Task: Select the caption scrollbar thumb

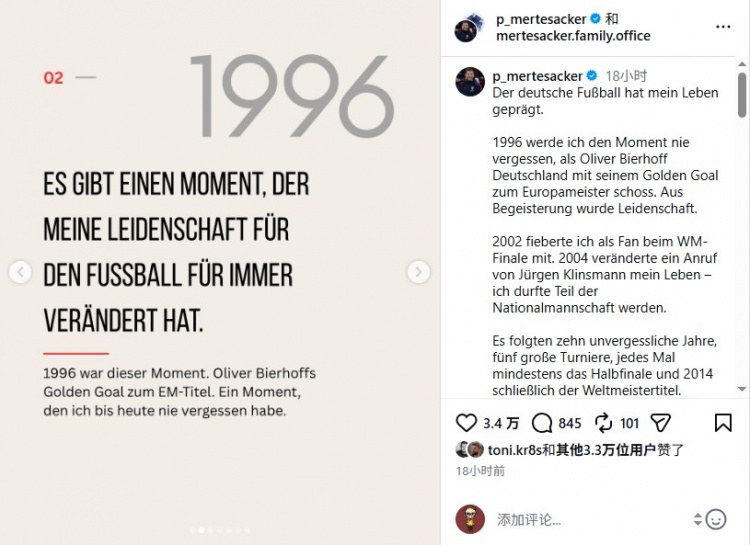Action: (742, 95)
